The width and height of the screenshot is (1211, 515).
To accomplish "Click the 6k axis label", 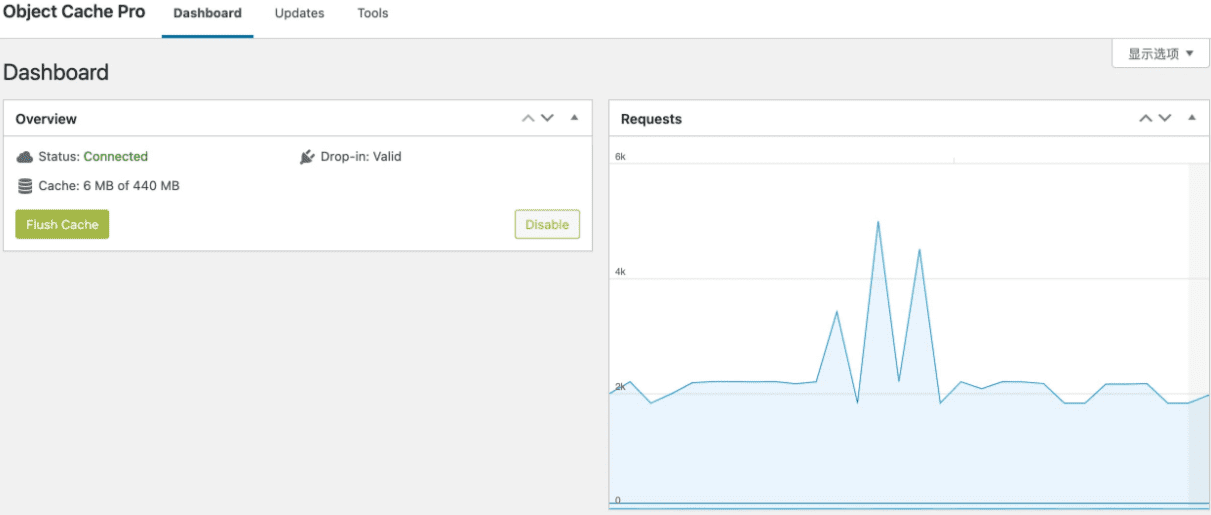I will 620,157.
